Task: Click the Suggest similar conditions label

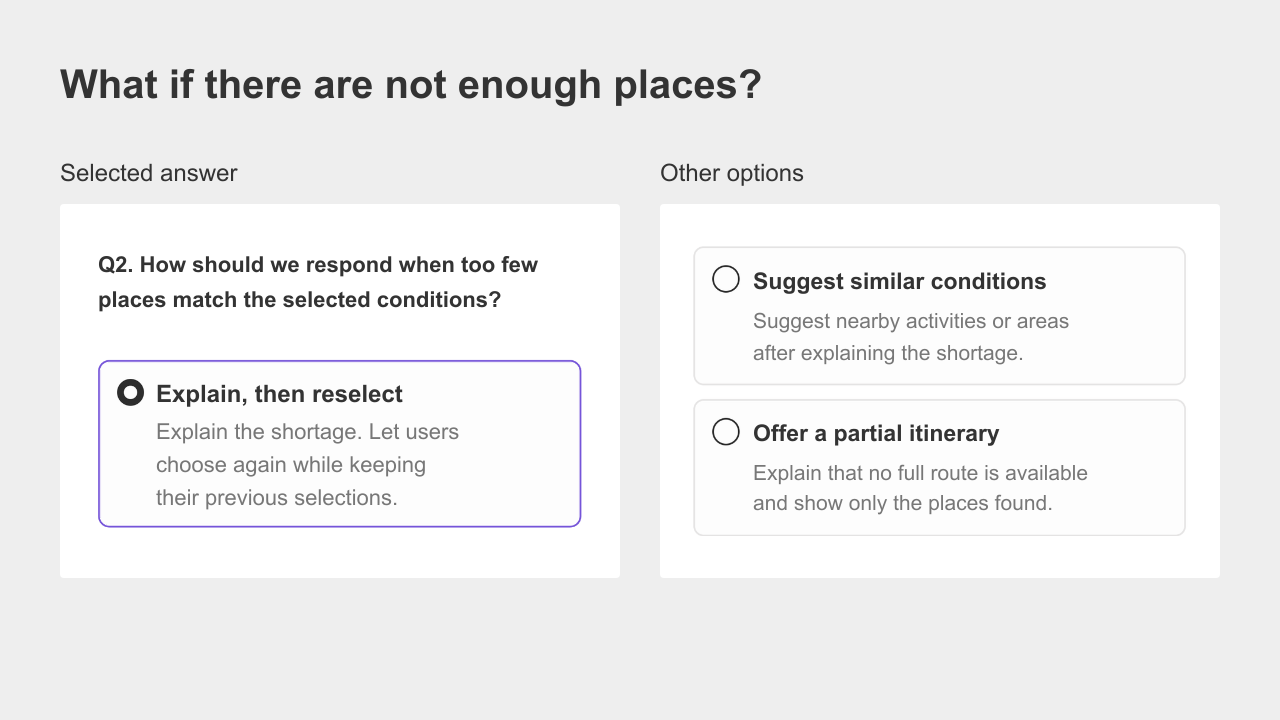Action: pos(899,281)
